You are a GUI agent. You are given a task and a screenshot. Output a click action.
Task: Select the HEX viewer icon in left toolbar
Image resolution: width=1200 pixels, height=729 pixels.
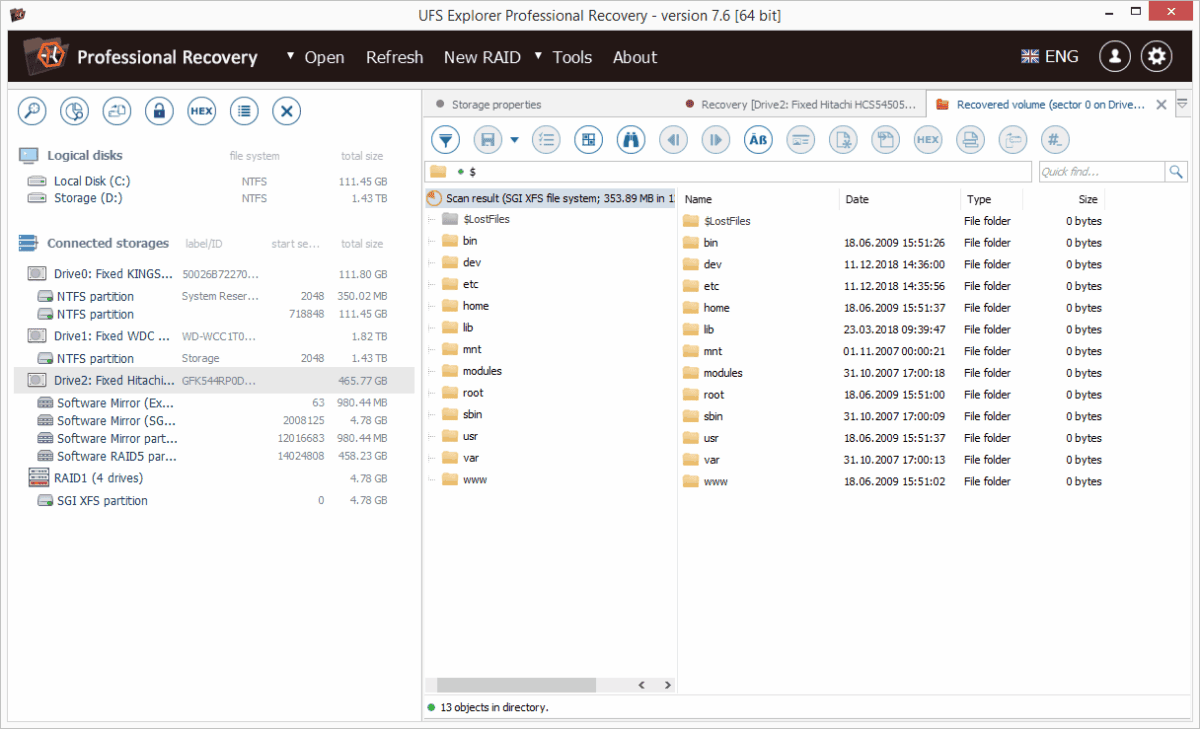(x=201, y=110)
